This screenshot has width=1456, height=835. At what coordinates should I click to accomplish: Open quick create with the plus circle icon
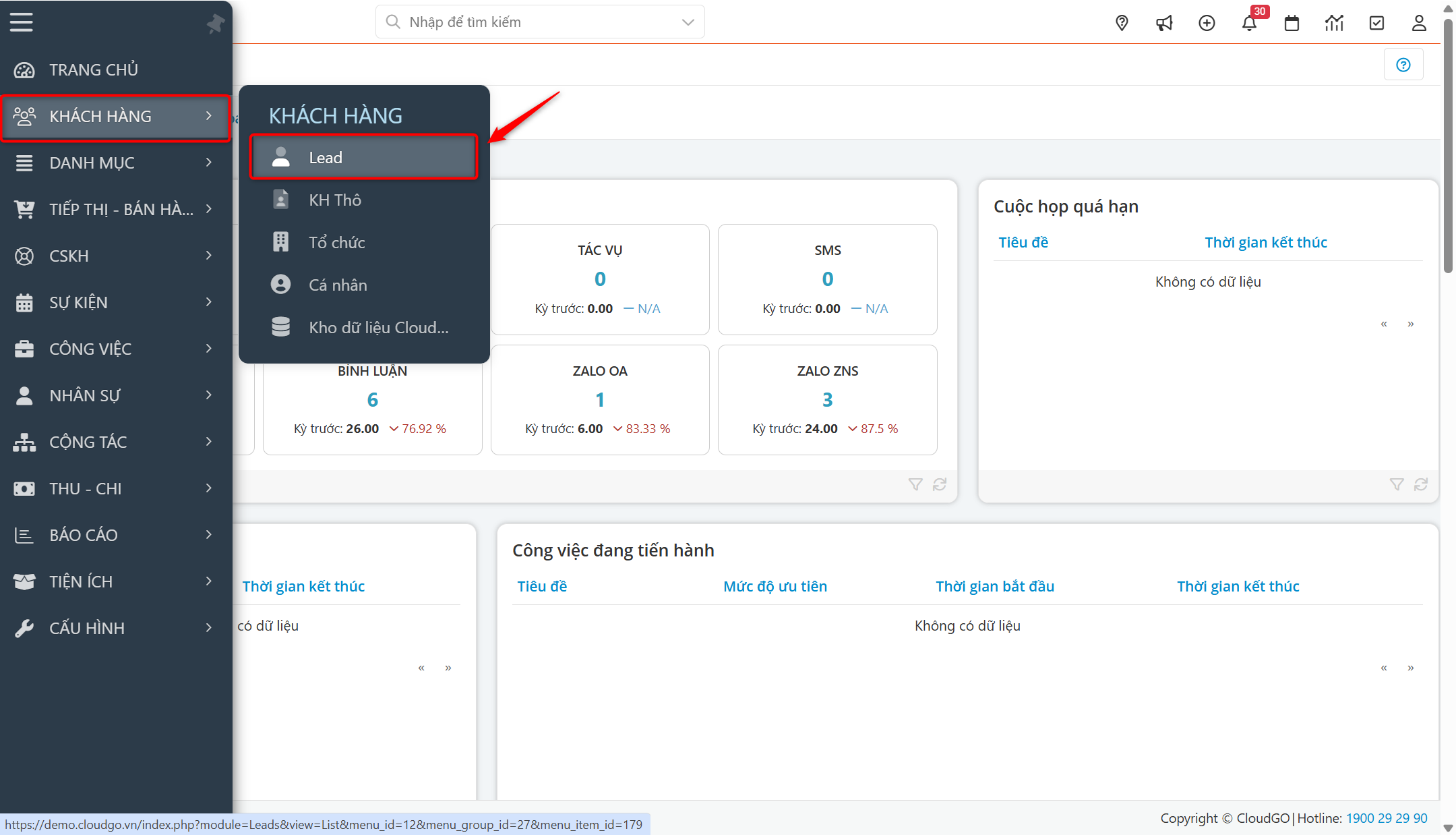(1207, 22)
